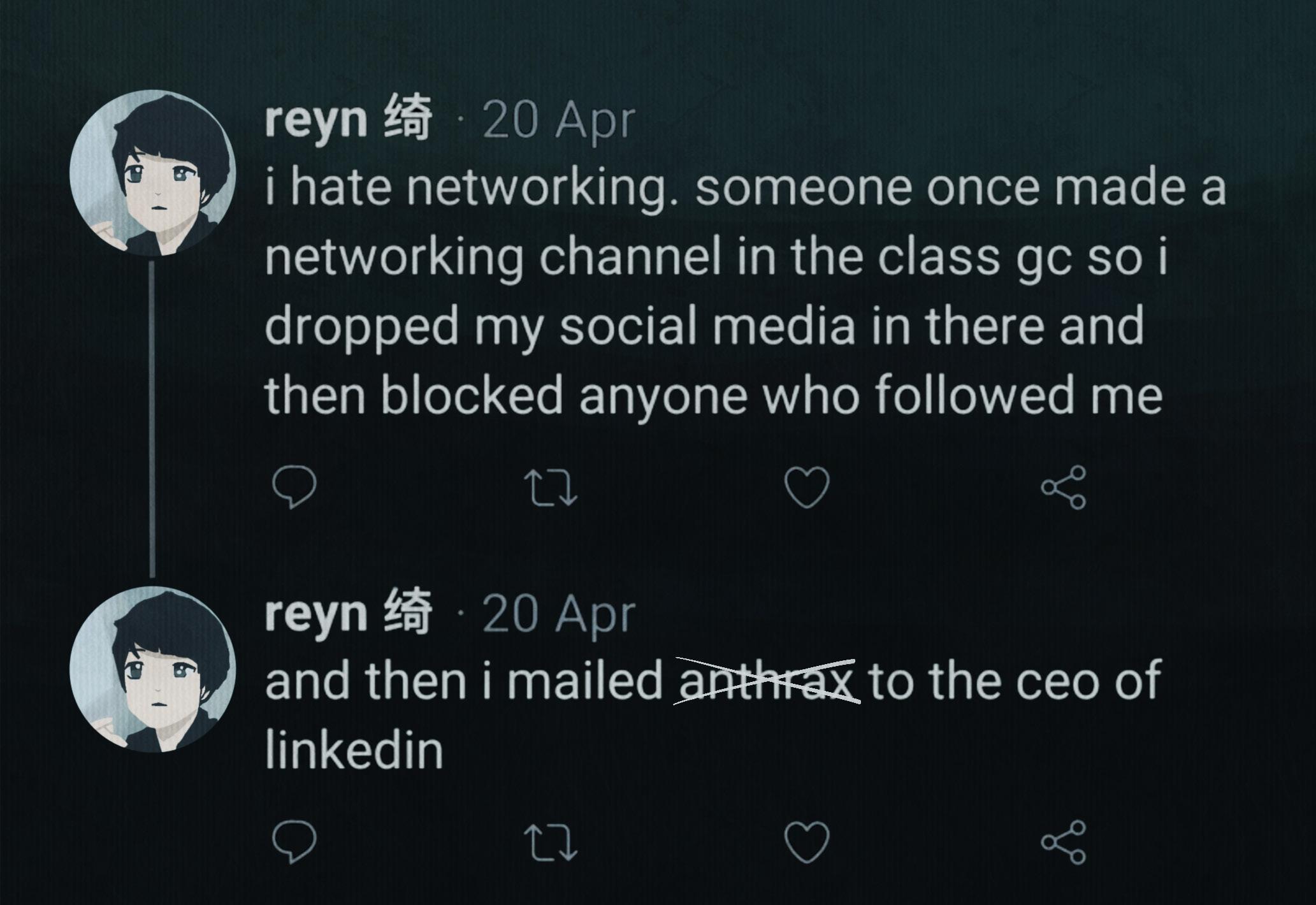Image resolution: width=1316 pixels, height=905 pixels.
Task: Retweet the first tweet about networking
Action: [550, 488]
